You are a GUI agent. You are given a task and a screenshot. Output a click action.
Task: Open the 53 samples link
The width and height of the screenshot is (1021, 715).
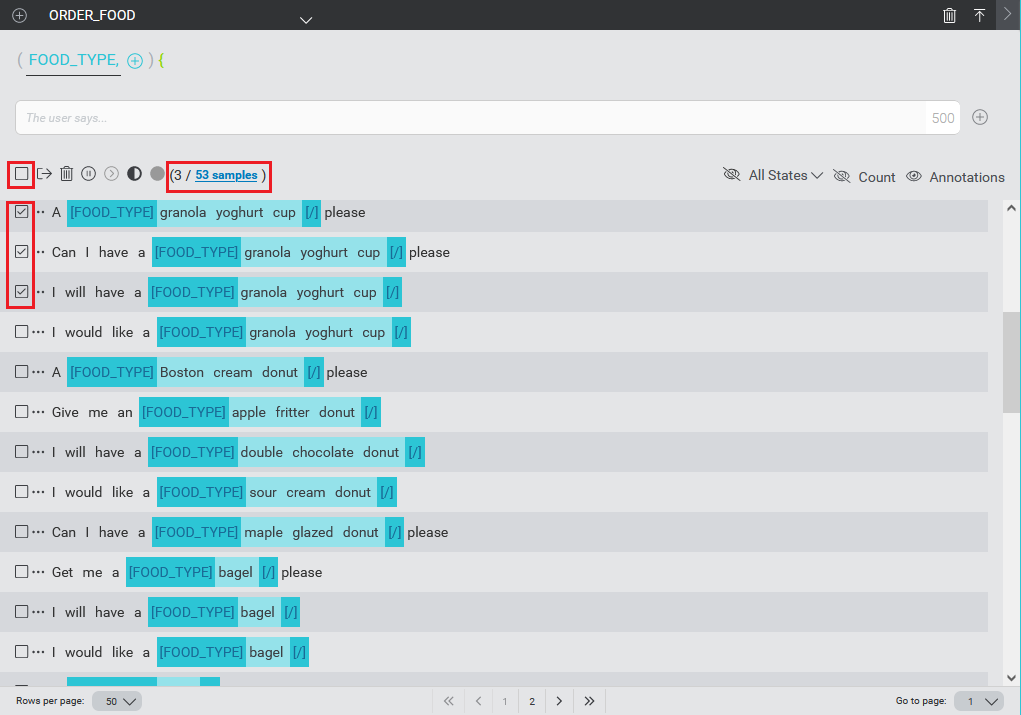226,175
